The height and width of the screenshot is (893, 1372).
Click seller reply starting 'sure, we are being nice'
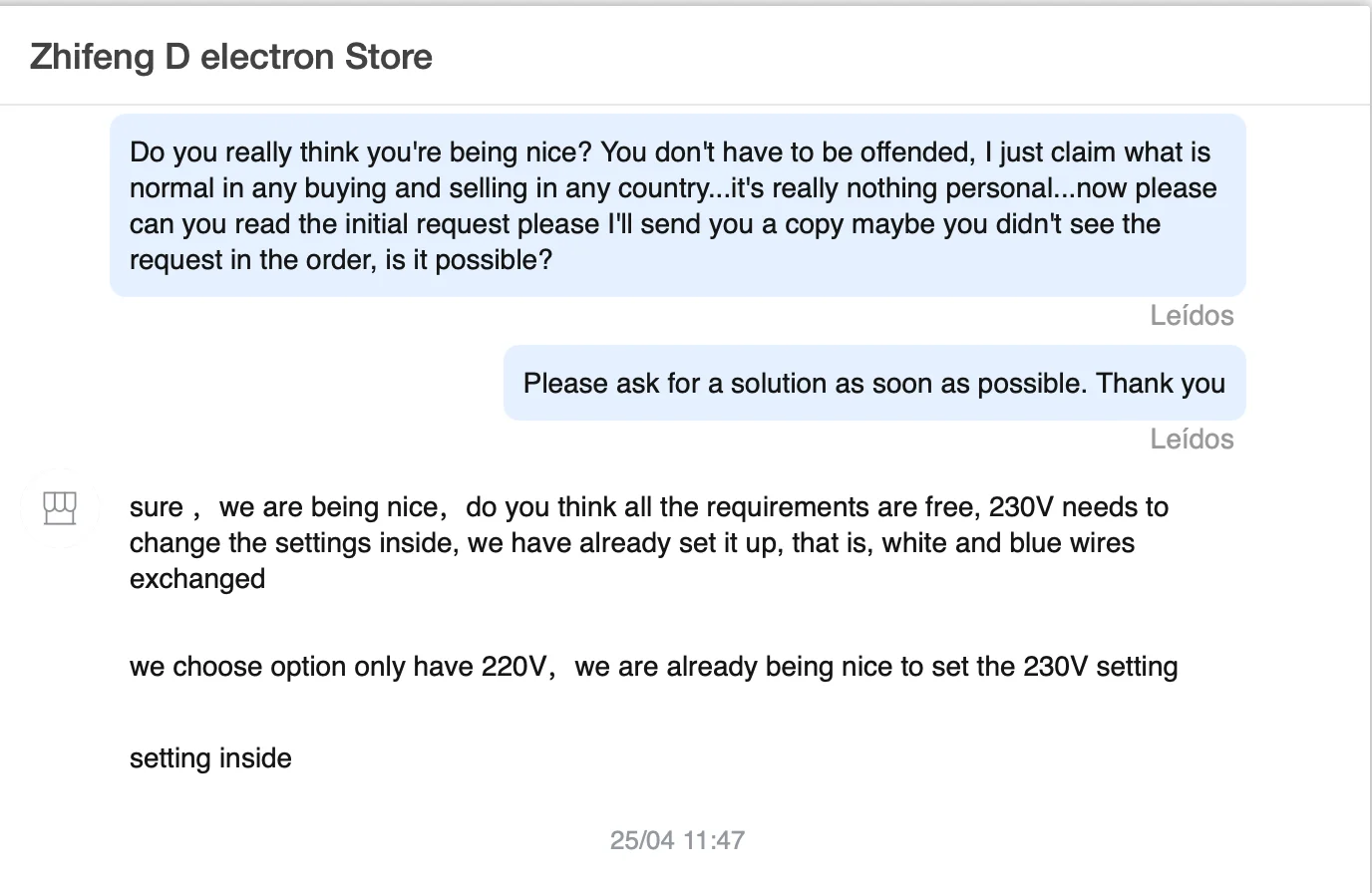(x=648, y=543)
